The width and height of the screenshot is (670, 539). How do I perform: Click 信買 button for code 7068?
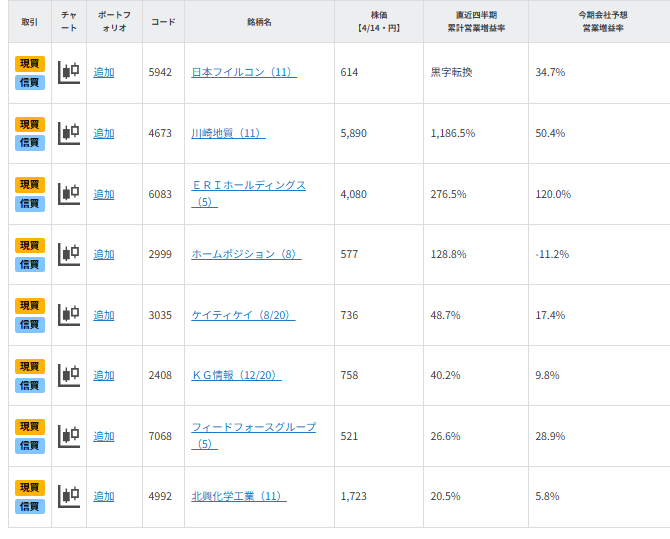click(x=30, y=446)
